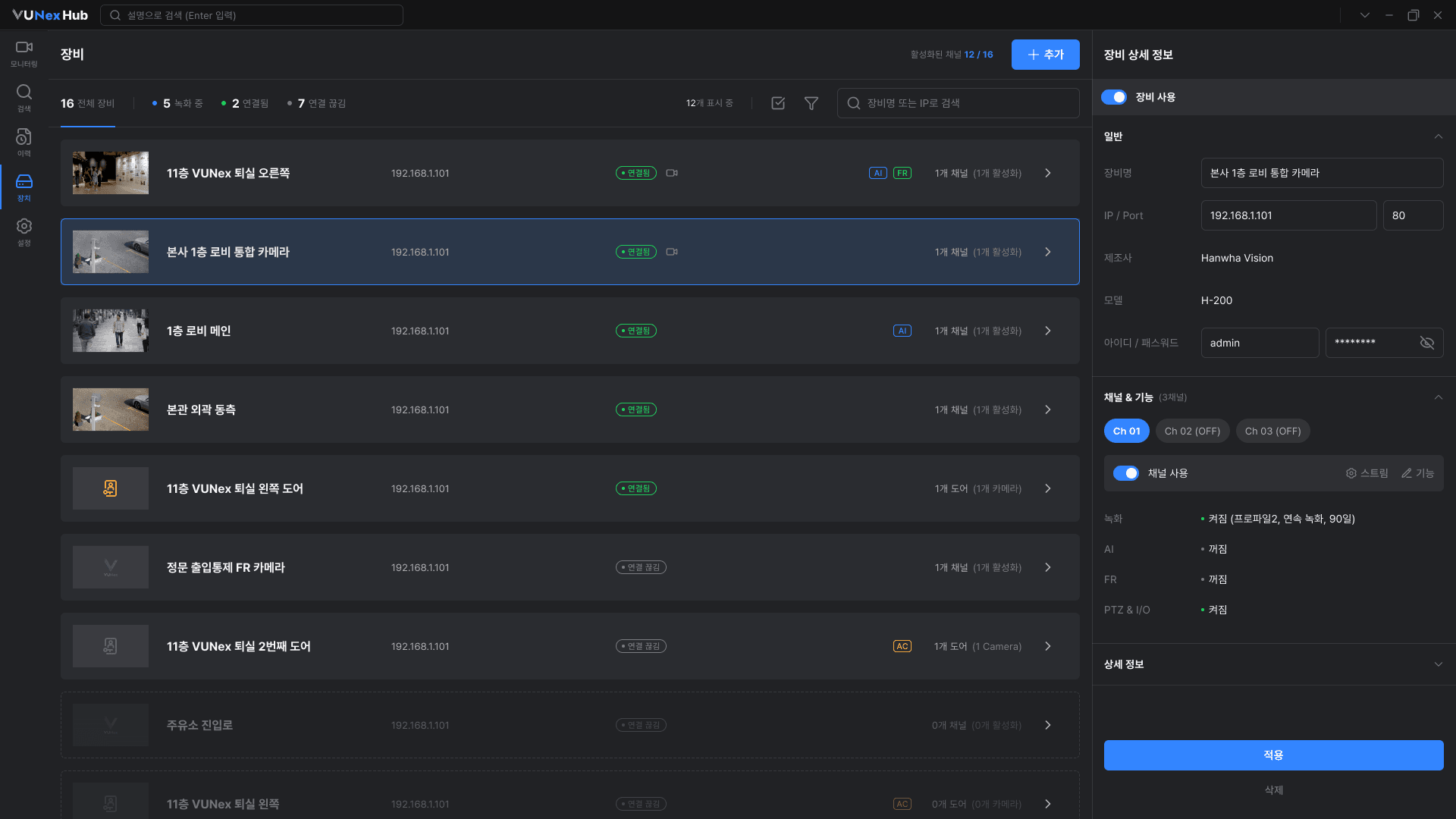Select the 장치 device sidebar icon
This screenshot has height=819, width=1456.
click(x=24, y=188)
